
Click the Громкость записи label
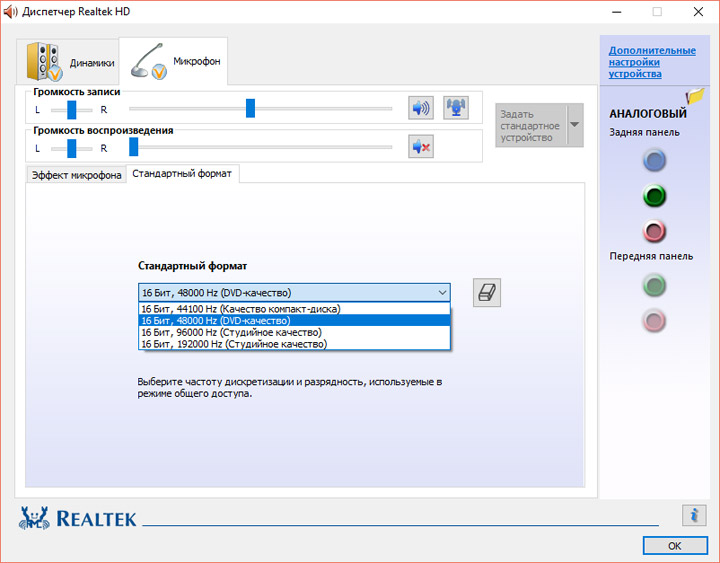tap(77, 91)
